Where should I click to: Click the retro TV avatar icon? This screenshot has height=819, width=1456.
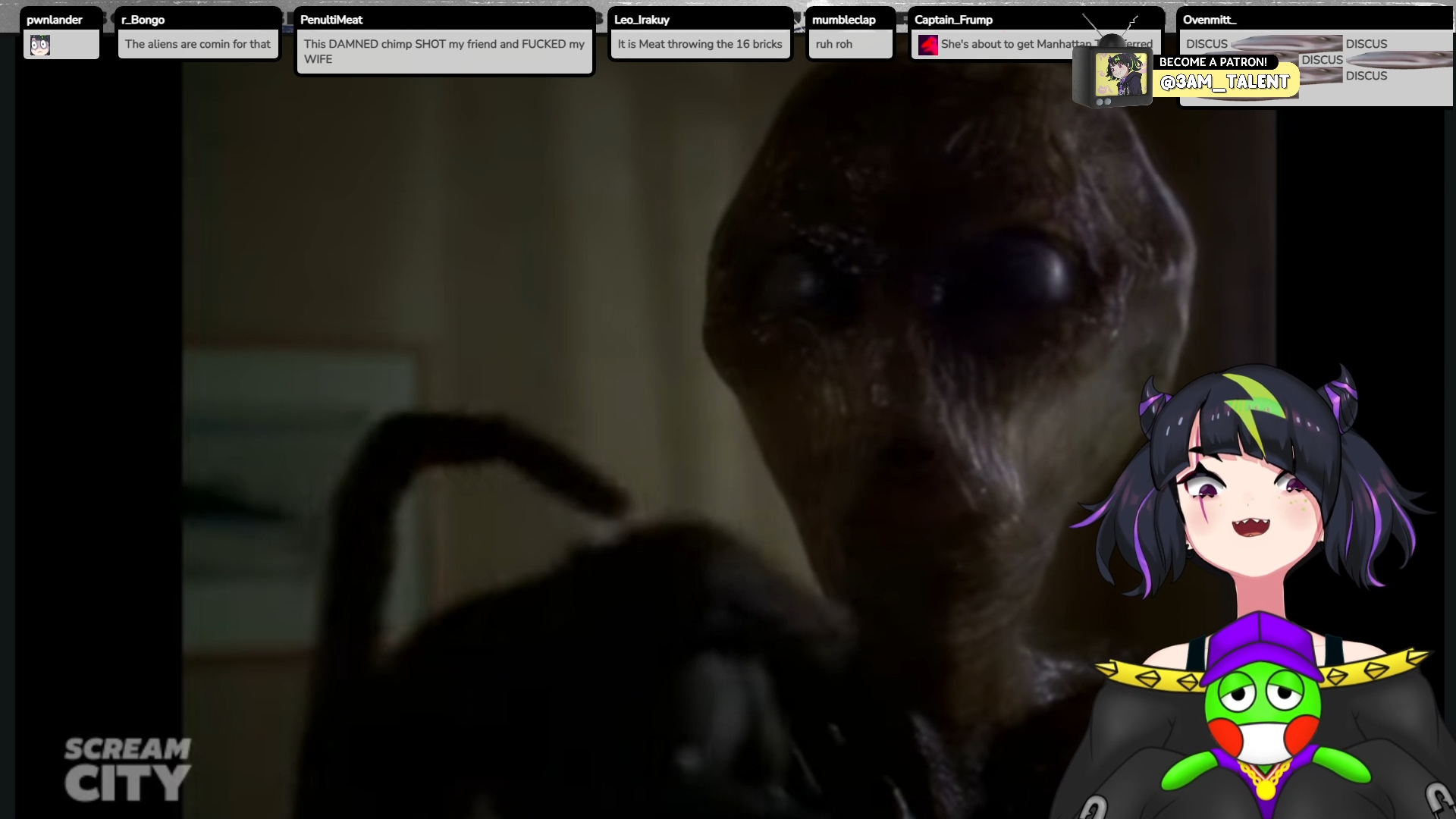click(1112, 76)
